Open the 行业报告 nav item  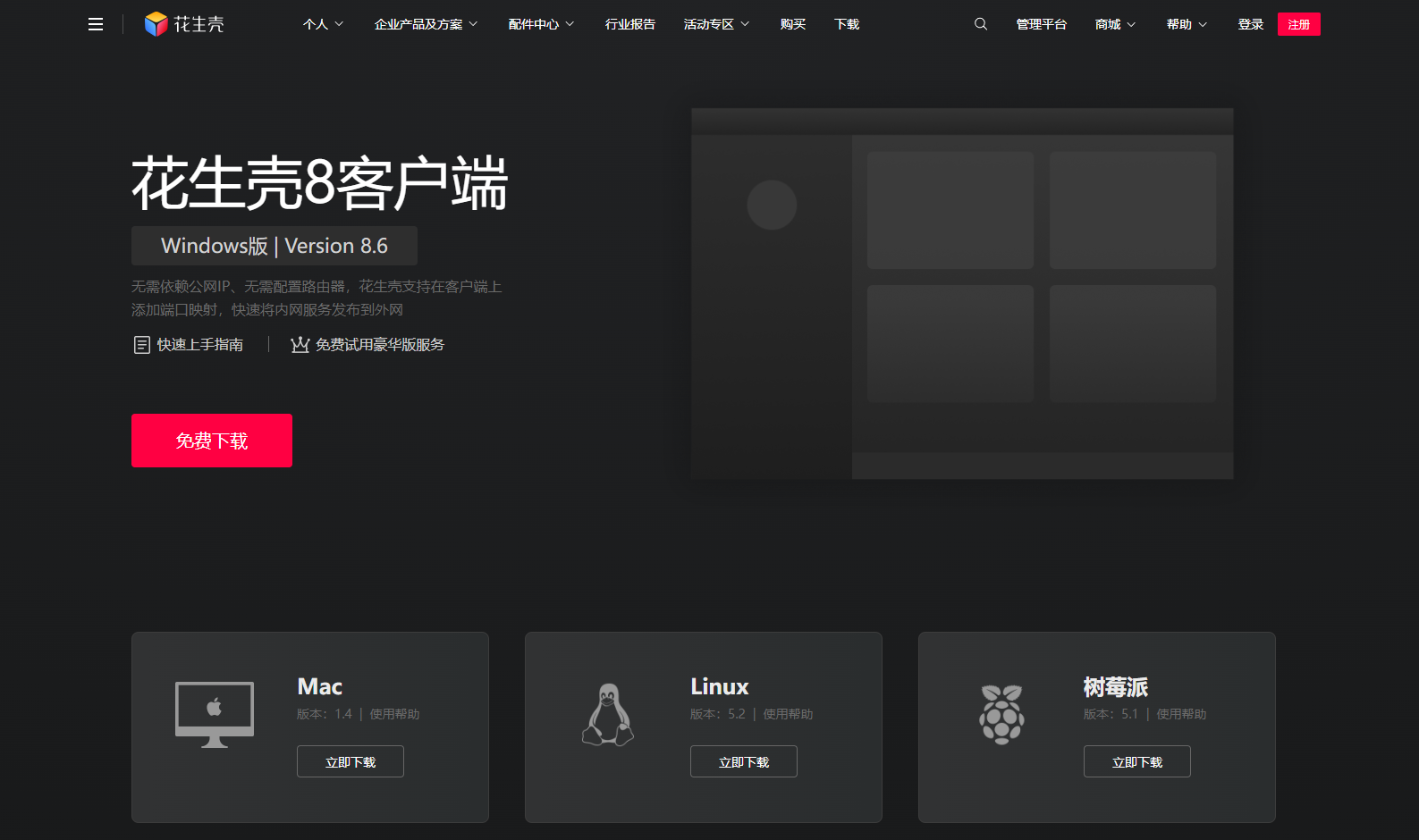point(630,24)
